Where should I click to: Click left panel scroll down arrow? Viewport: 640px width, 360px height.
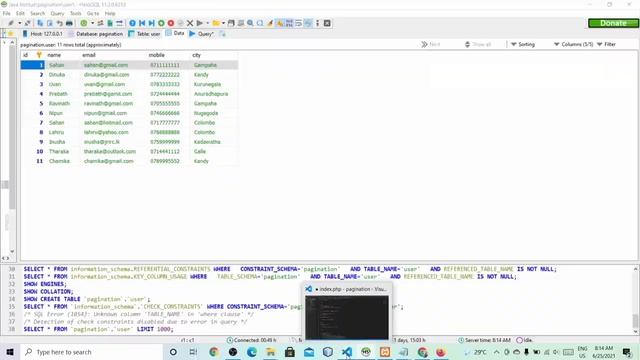click(x=12, y=251)
